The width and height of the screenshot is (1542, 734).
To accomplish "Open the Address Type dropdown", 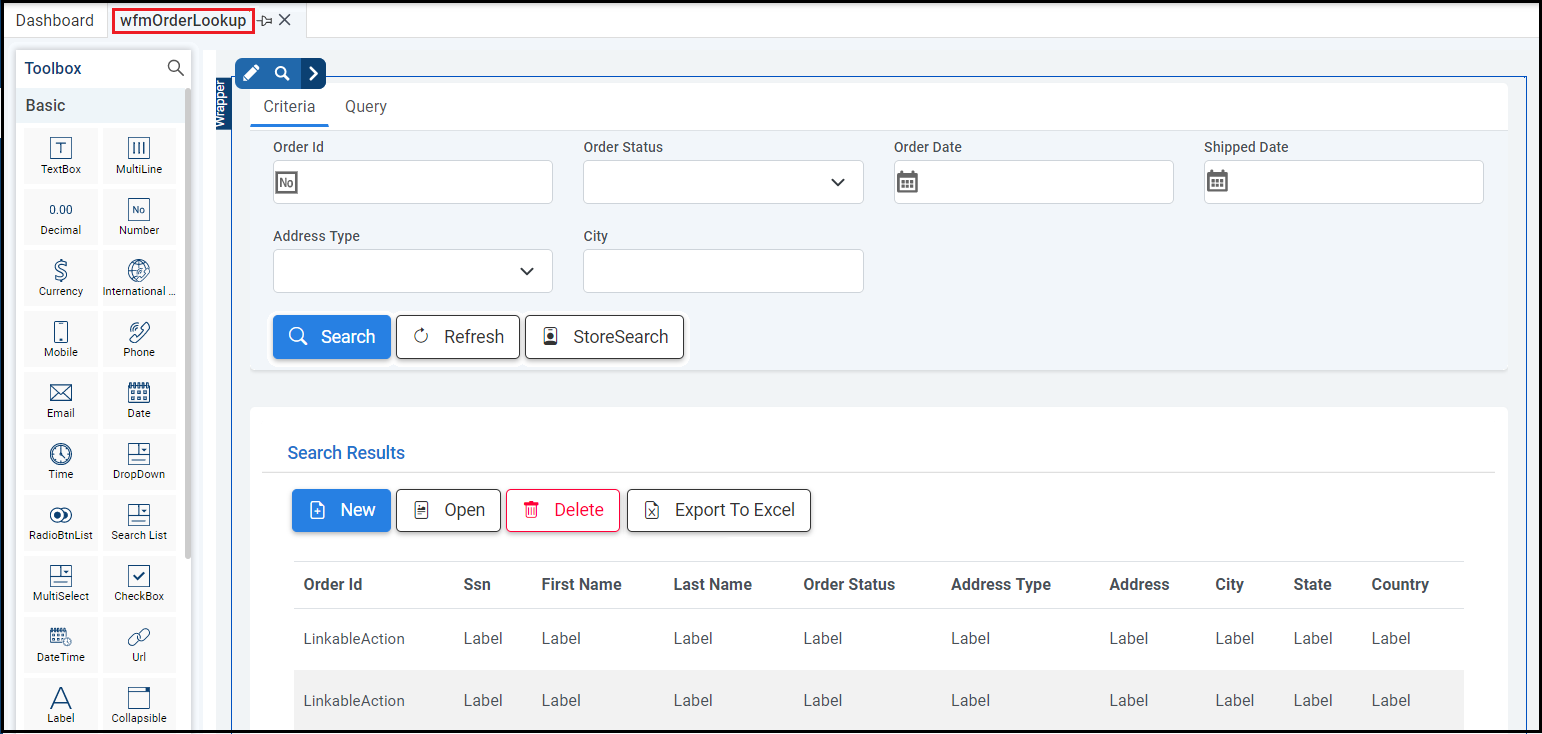I will pyautogui.click(x=527, y=271).
